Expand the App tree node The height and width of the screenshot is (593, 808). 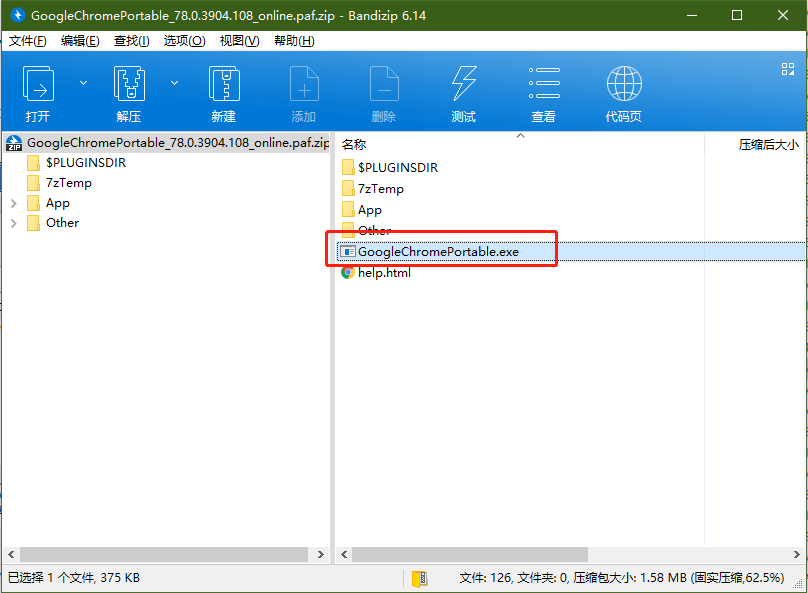click(14, 204)
